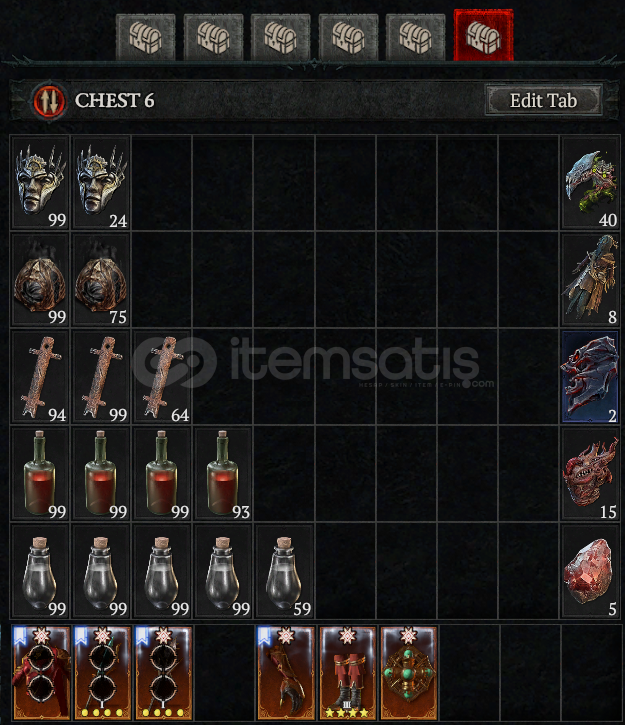Click the Edit Tab button

pyautogui.click(x=543, y=100)
